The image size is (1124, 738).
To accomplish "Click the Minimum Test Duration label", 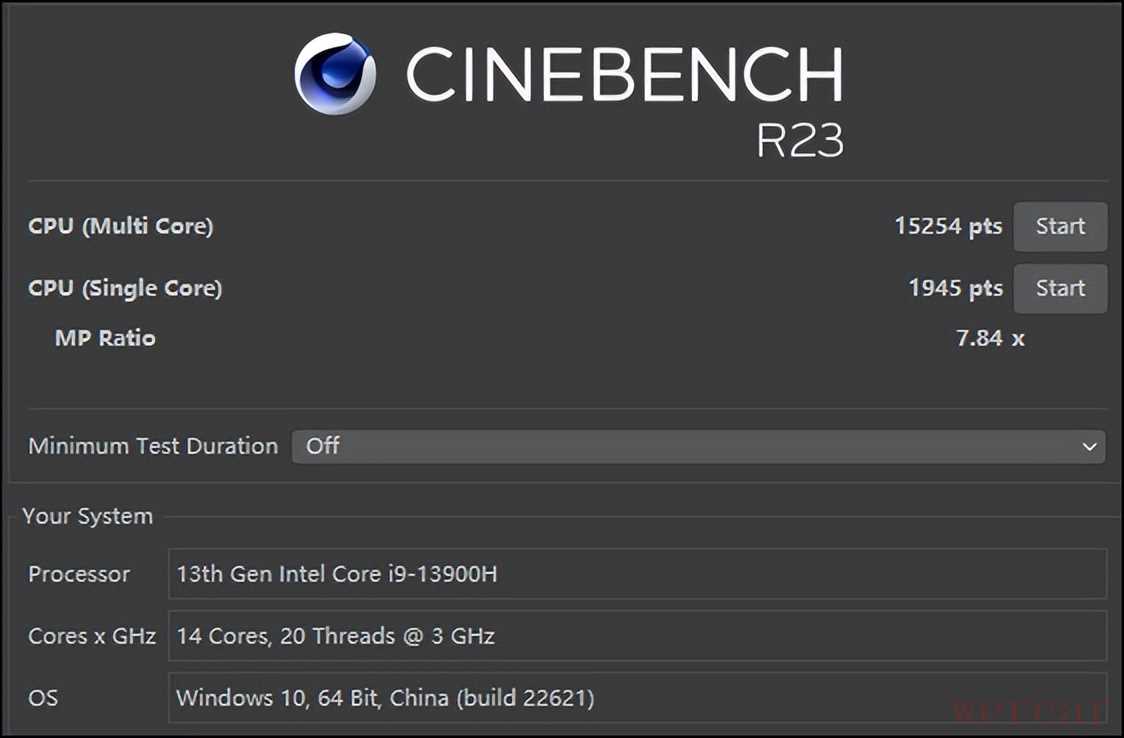I will click(153, 446).
